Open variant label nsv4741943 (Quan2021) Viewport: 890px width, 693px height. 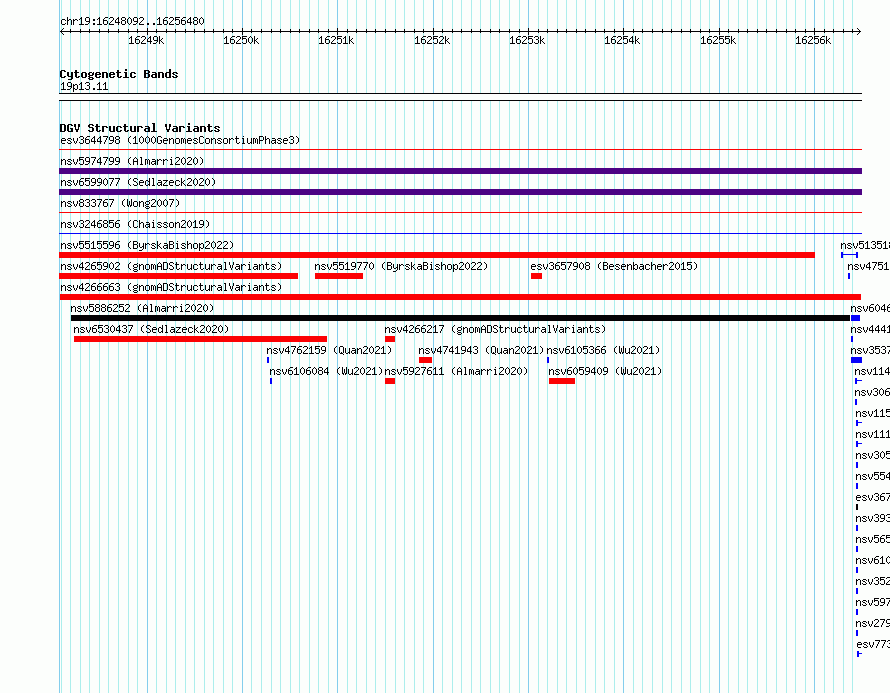pyautogui.click(x=481, y=350)
